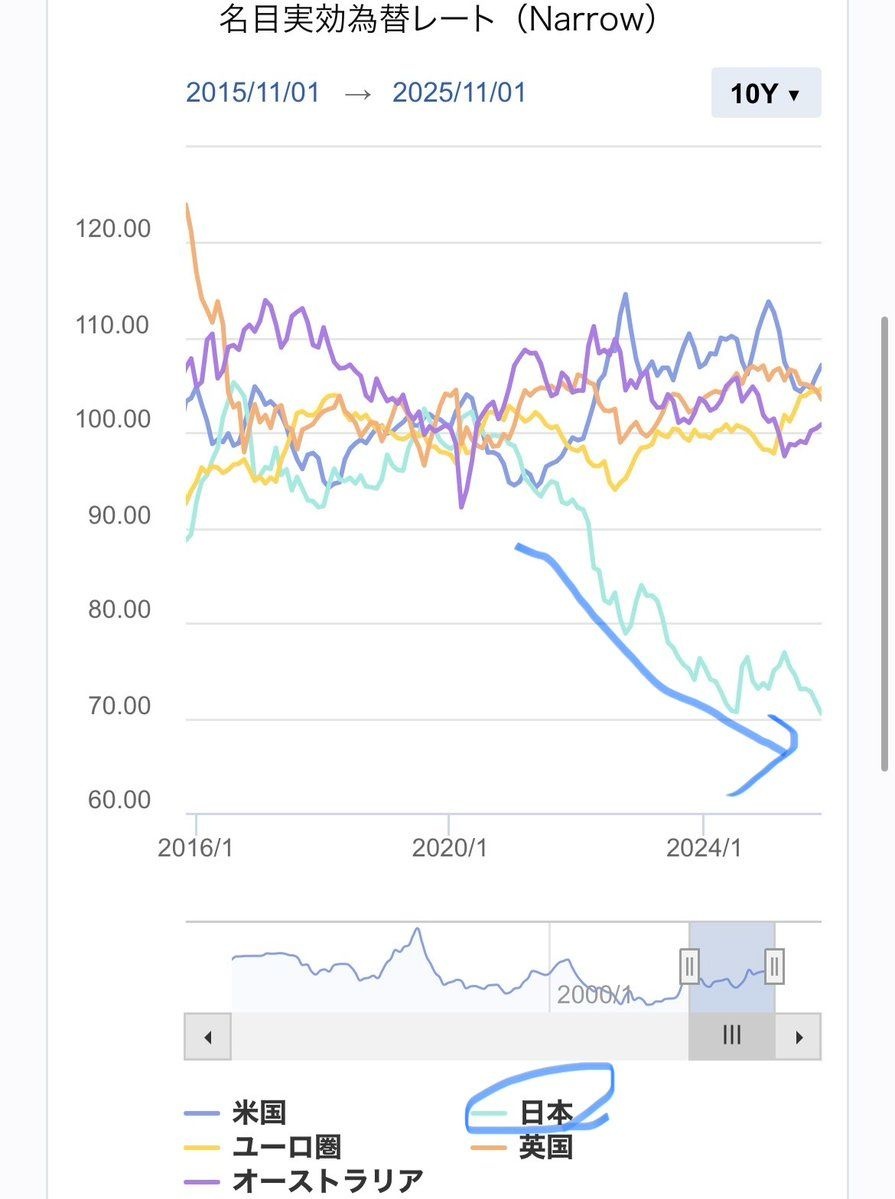895x1199 pixels.
Task: Click the navigator's right range handle
Action: point(775,967)
